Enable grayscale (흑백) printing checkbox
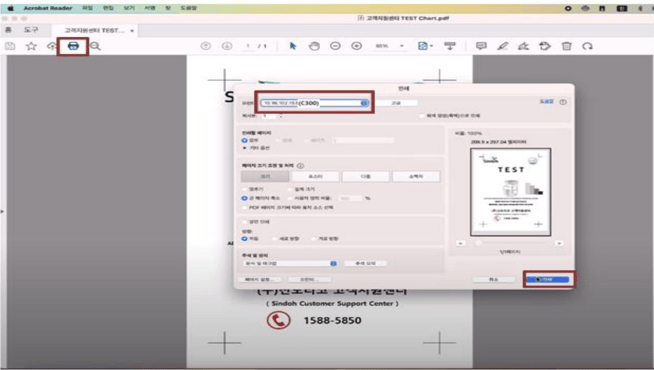Image resolution: width=654 pixels, height=370 pixels. coord(422,116)
